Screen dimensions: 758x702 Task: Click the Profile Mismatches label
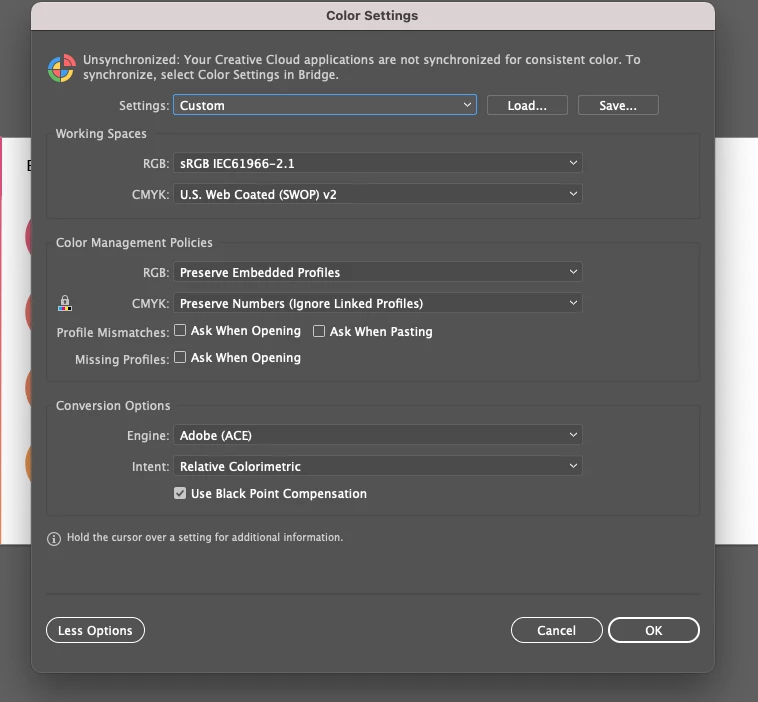click(113, 332)
